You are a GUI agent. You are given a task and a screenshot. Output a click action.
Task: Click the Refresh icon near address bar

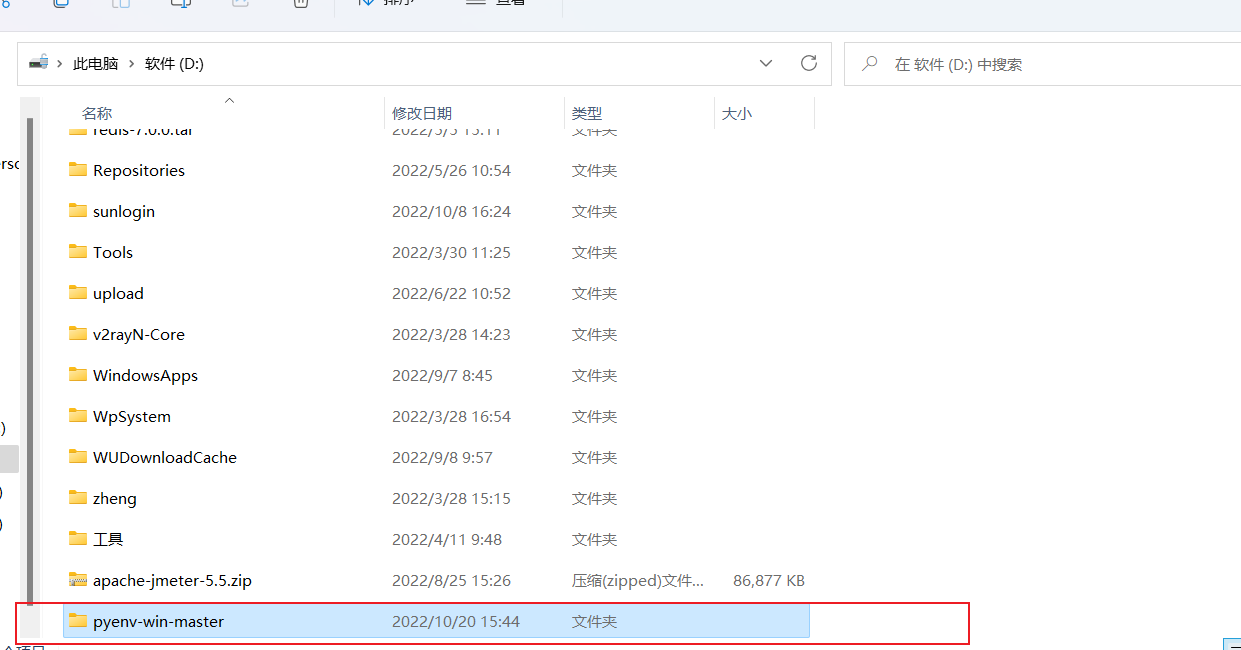tap(809, 63)
